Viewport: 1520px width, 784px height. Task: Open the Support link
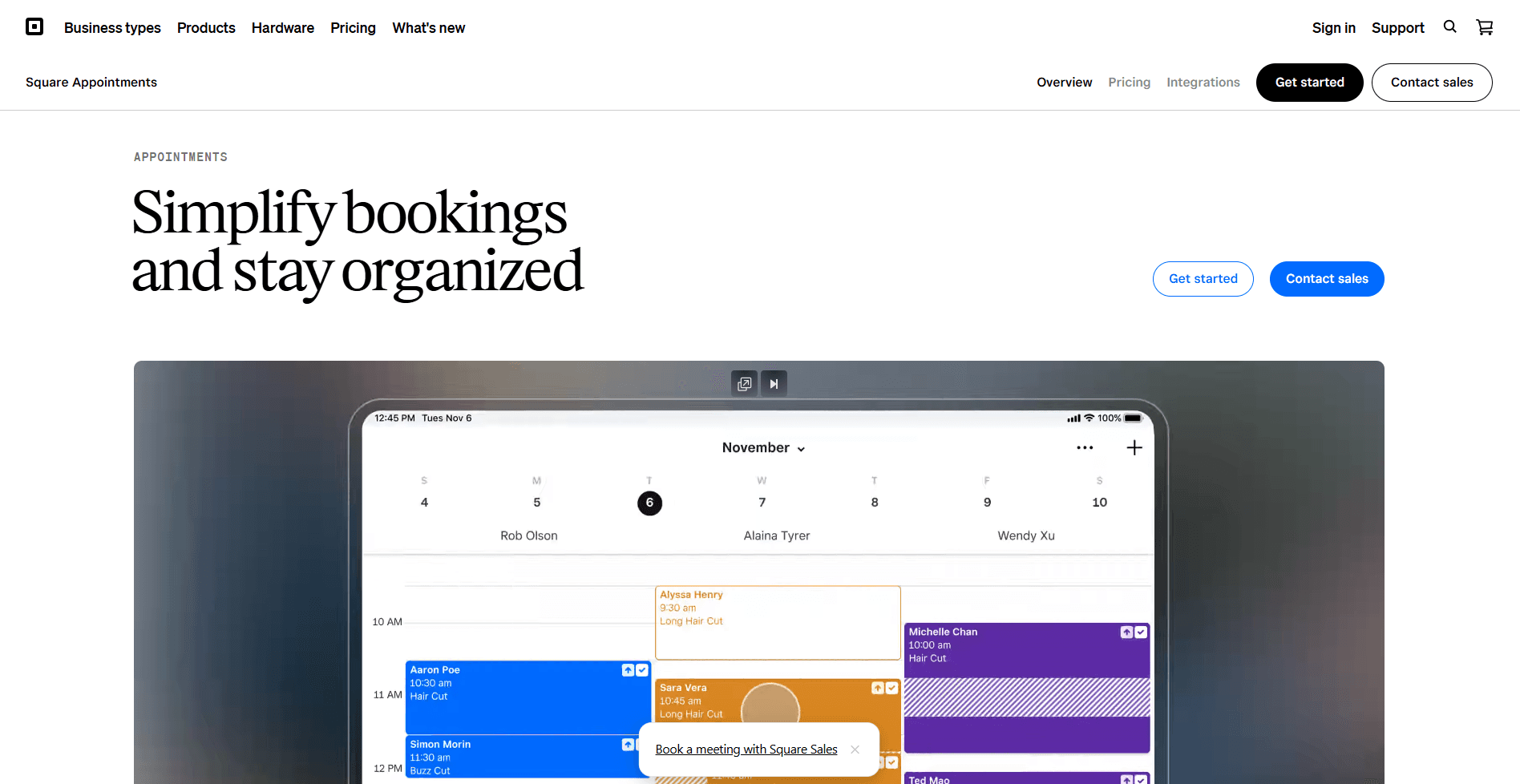pyautogui.click(x=1397, y=28)
